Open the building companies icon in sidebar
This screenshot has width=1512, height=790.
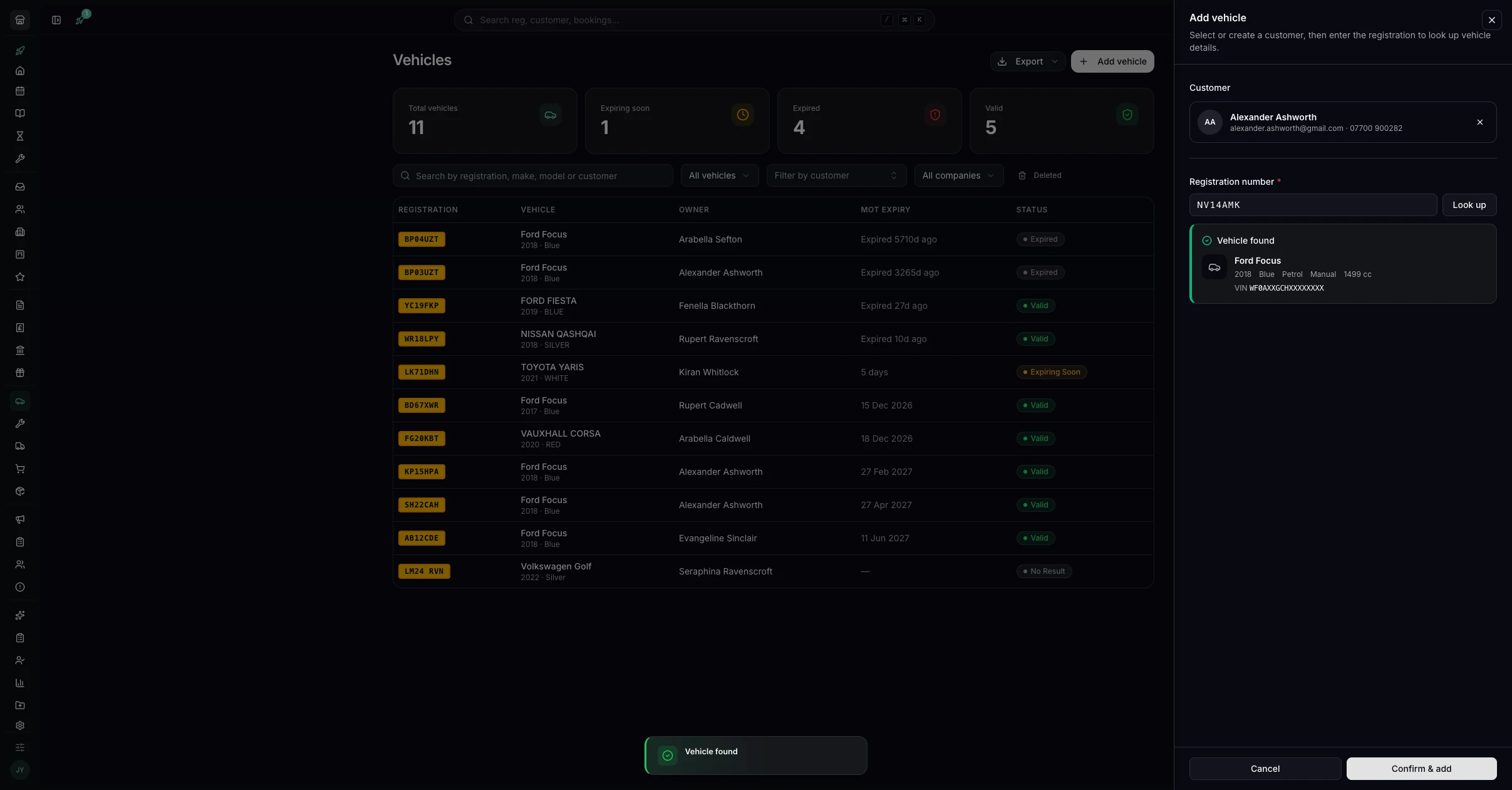click(20, 232)
